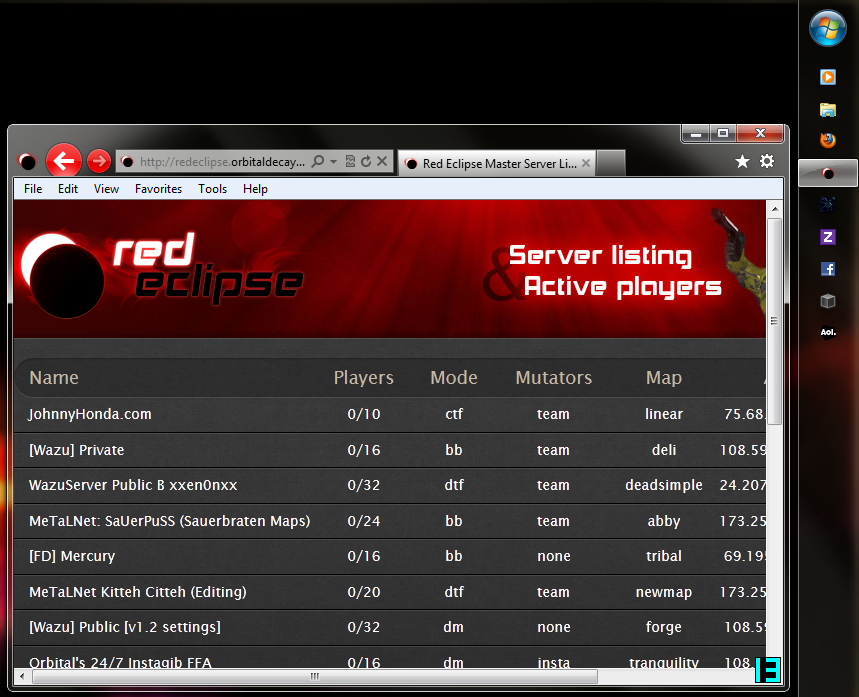The height and width of the screenshot is (697, 859).
Task: Open the address bar autocomplete dropdown arrow
Action: pyautogui.click(x=333, y=162)
